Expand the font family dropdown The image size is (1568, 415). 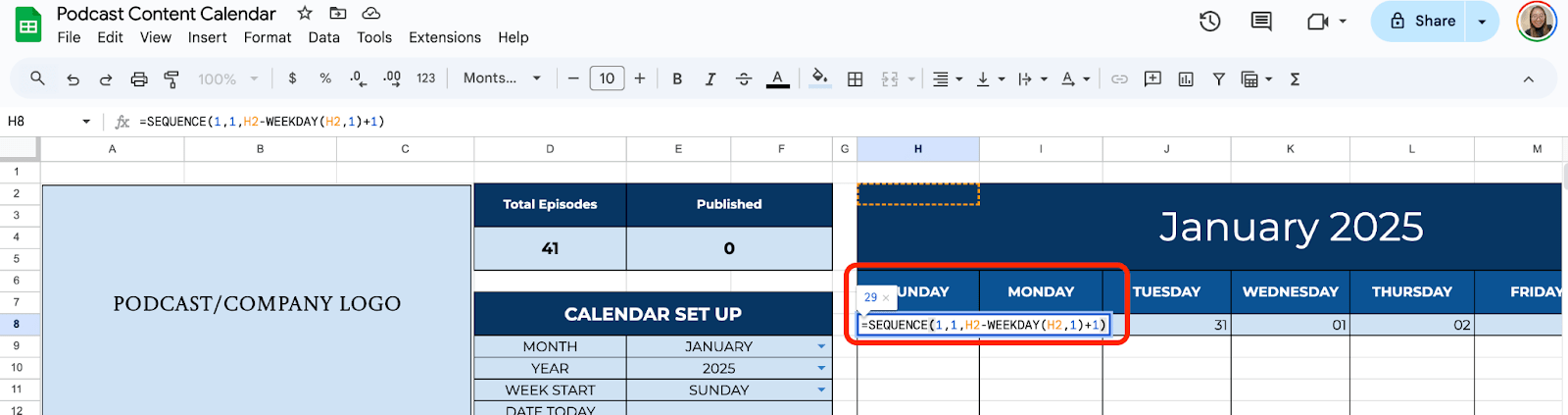point(502,78)
